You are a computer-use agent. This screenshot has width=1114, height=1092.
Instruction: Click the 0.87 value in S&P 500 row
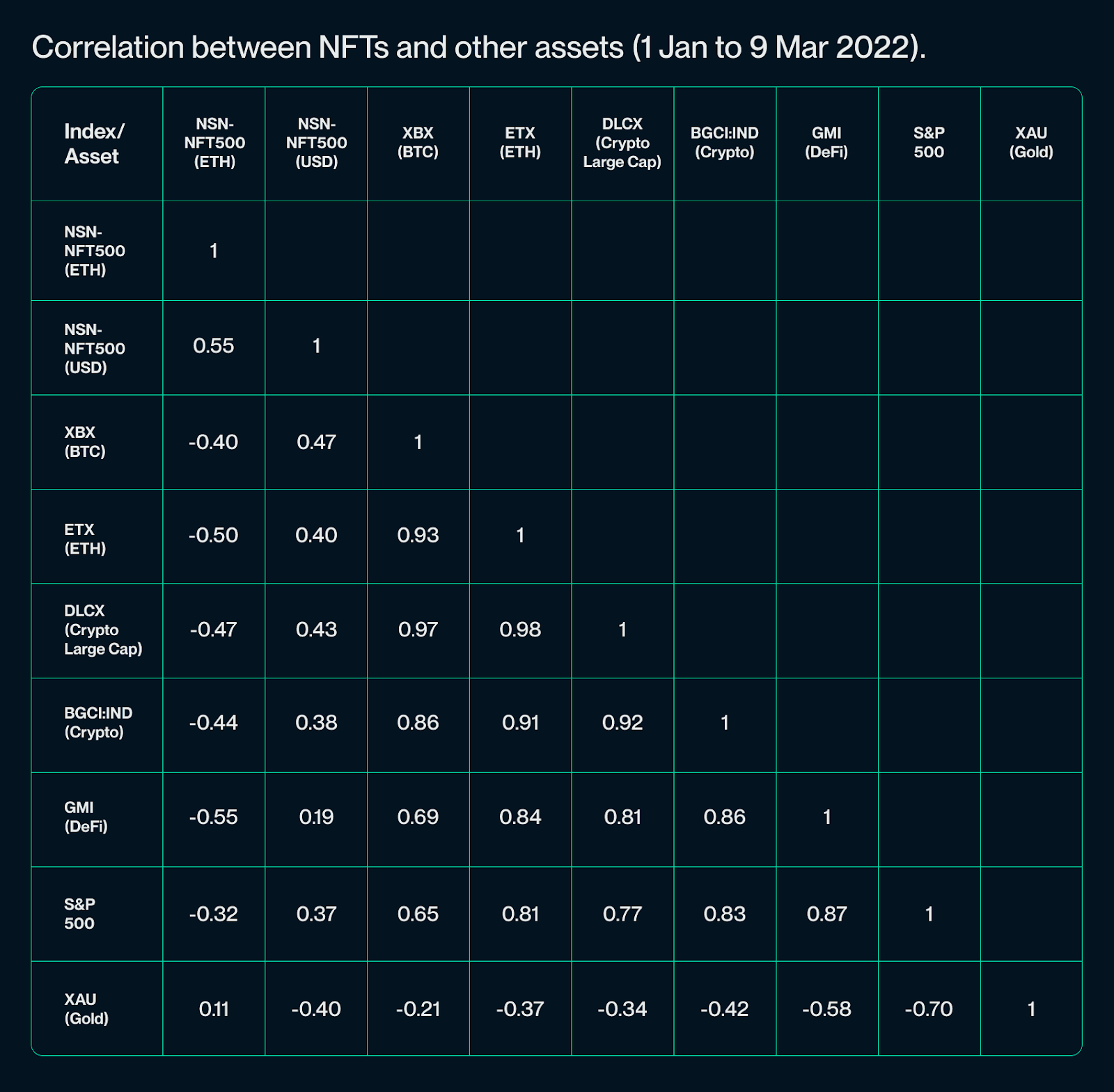coord(826,914)
